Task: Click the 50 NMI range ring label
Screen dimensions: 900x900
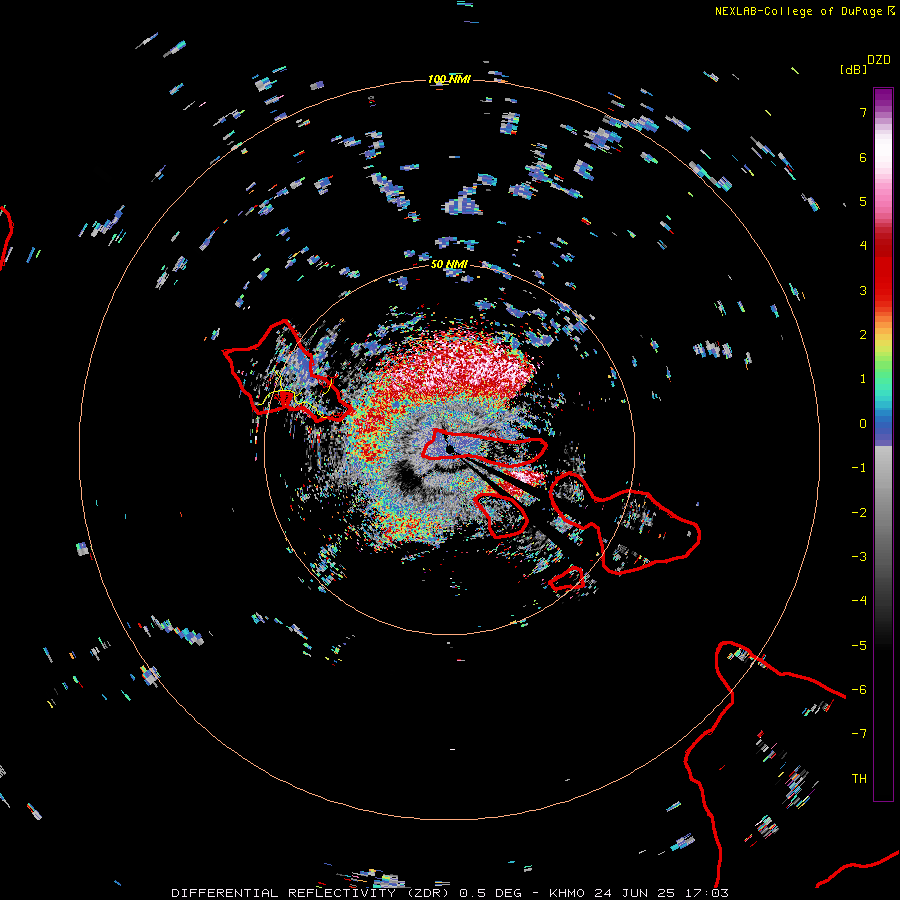Action: click(449, 264)
